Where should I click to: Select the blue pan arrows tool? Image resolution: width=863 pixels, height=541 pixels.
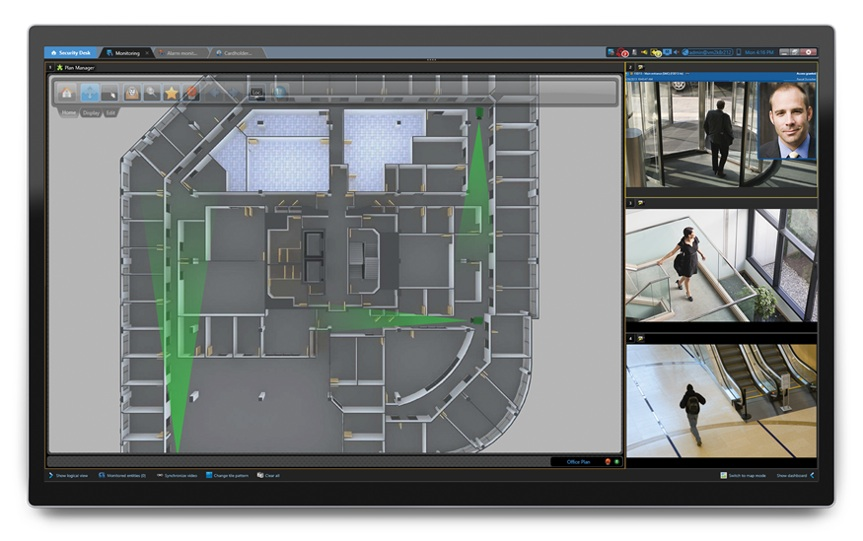90,92
